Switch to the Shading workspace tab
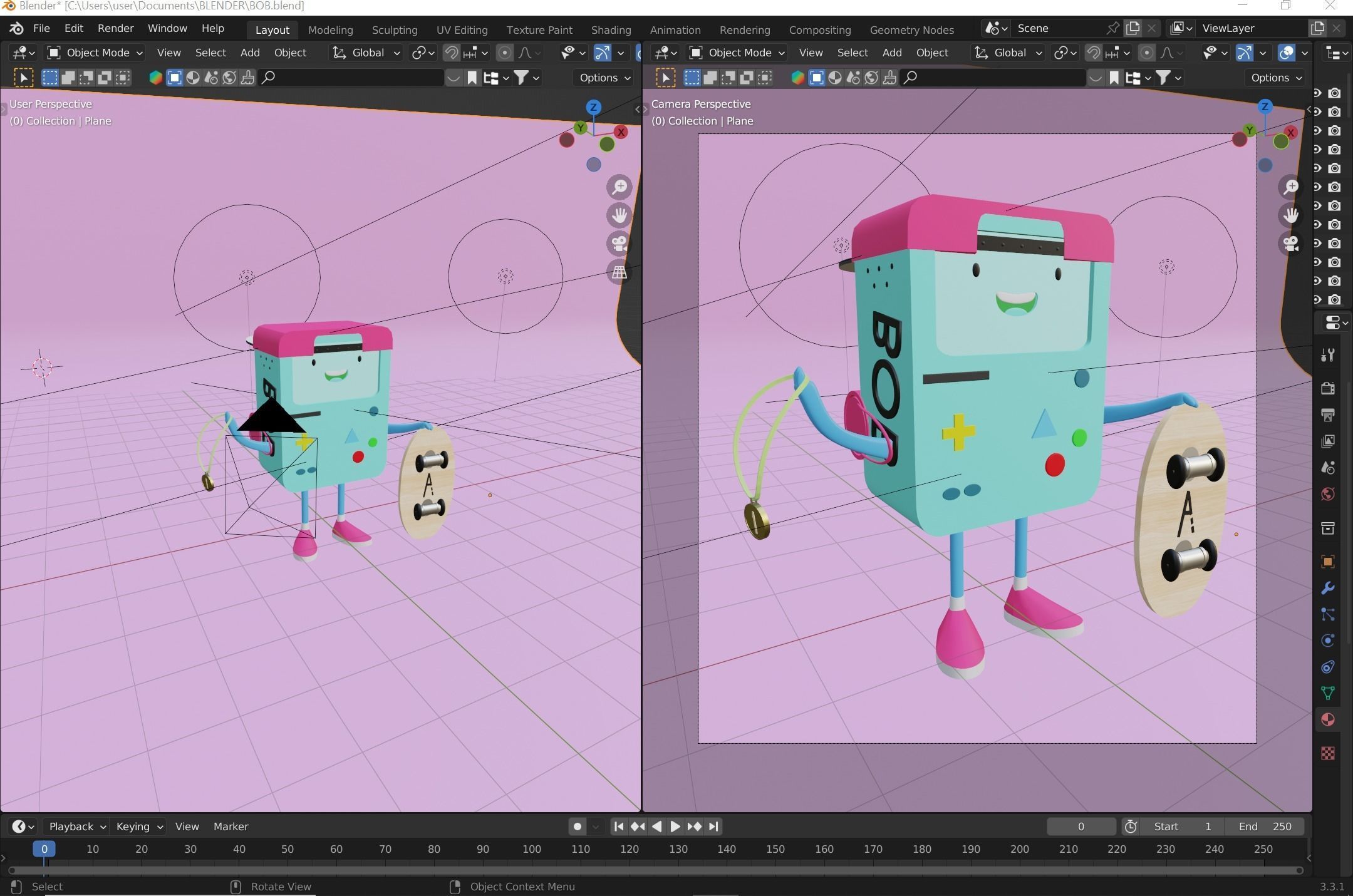The width and height of the screenshot is (1353, 896). click(611, 29)
